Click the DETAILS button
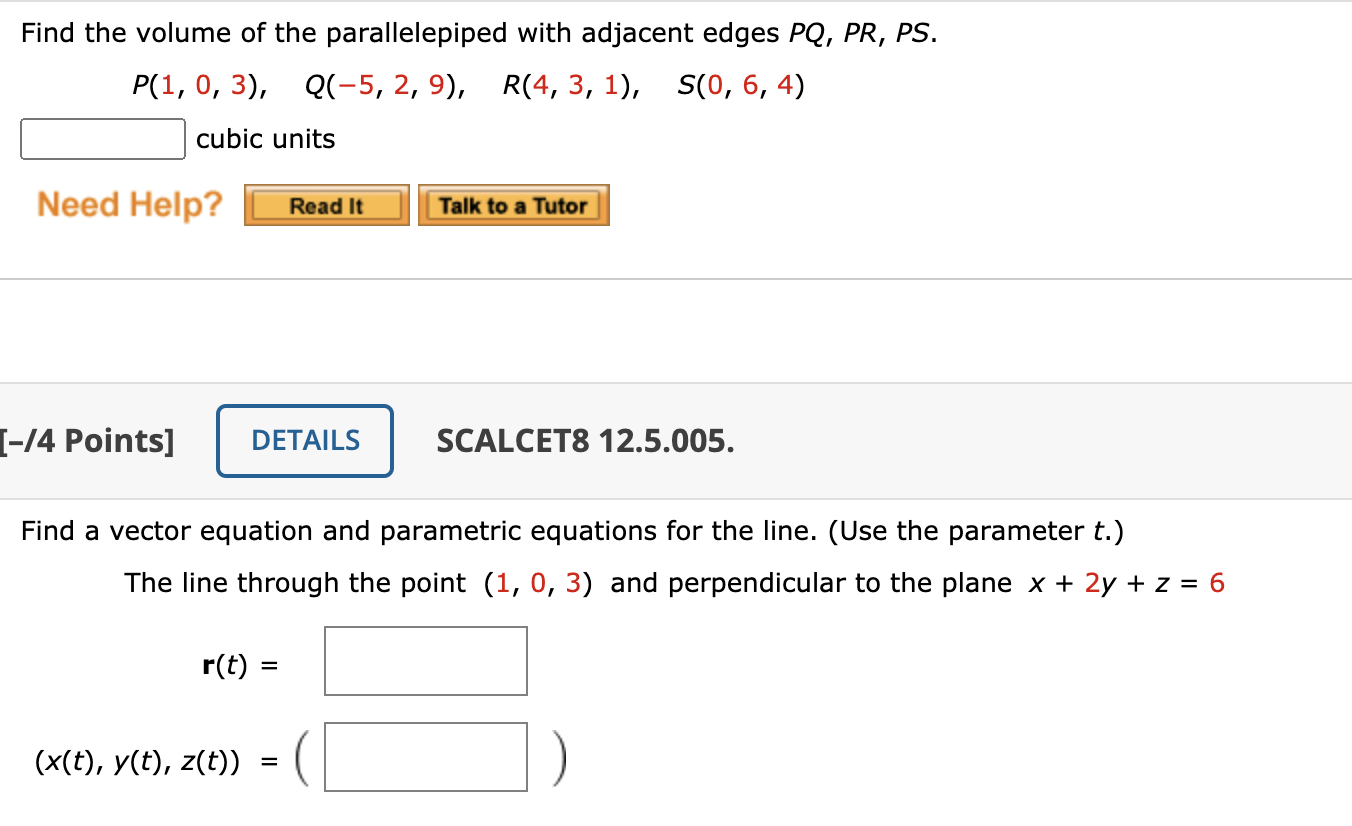The height and width of the screenshot is (826, 1352). [x=304, y=440]
